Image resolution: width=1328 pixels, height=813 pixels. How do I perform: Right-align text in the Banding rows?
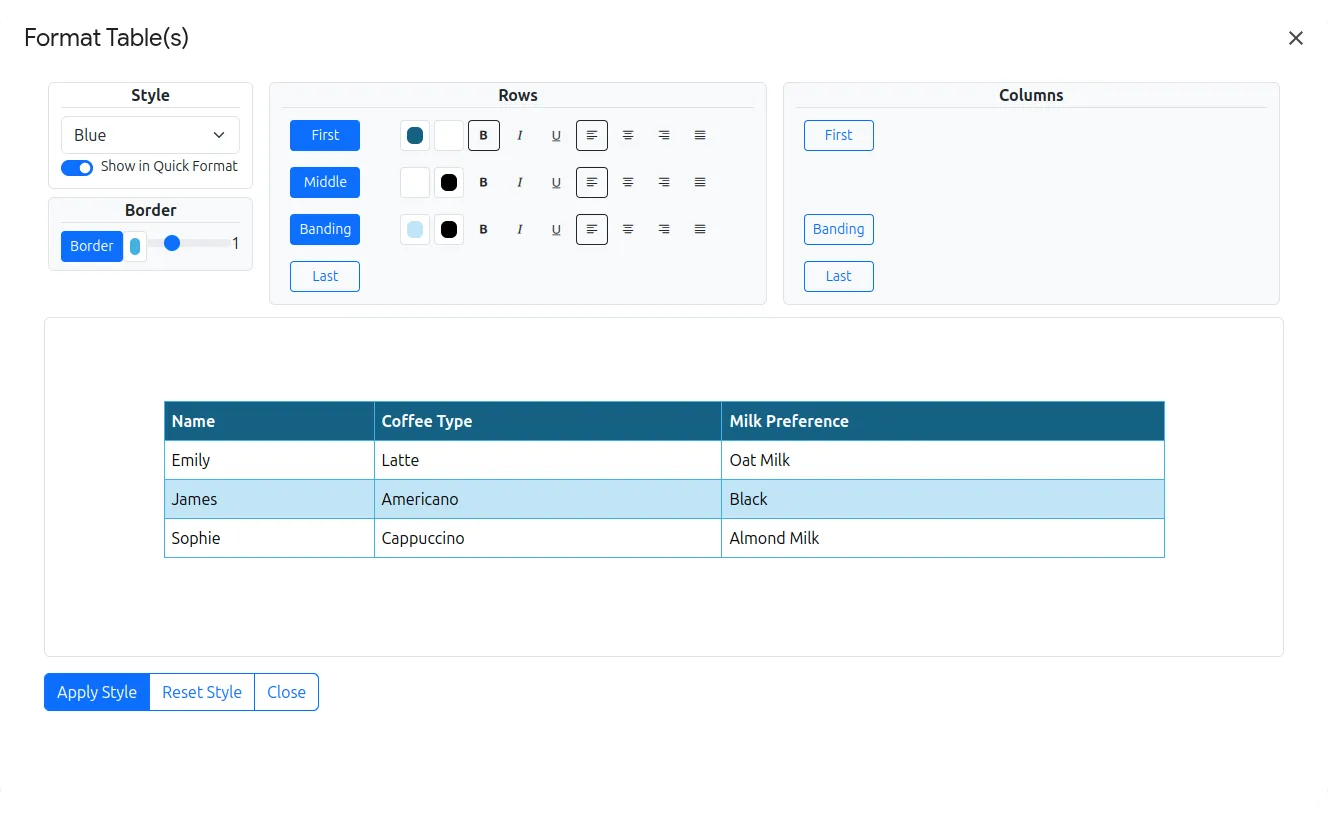click(664, 229)
